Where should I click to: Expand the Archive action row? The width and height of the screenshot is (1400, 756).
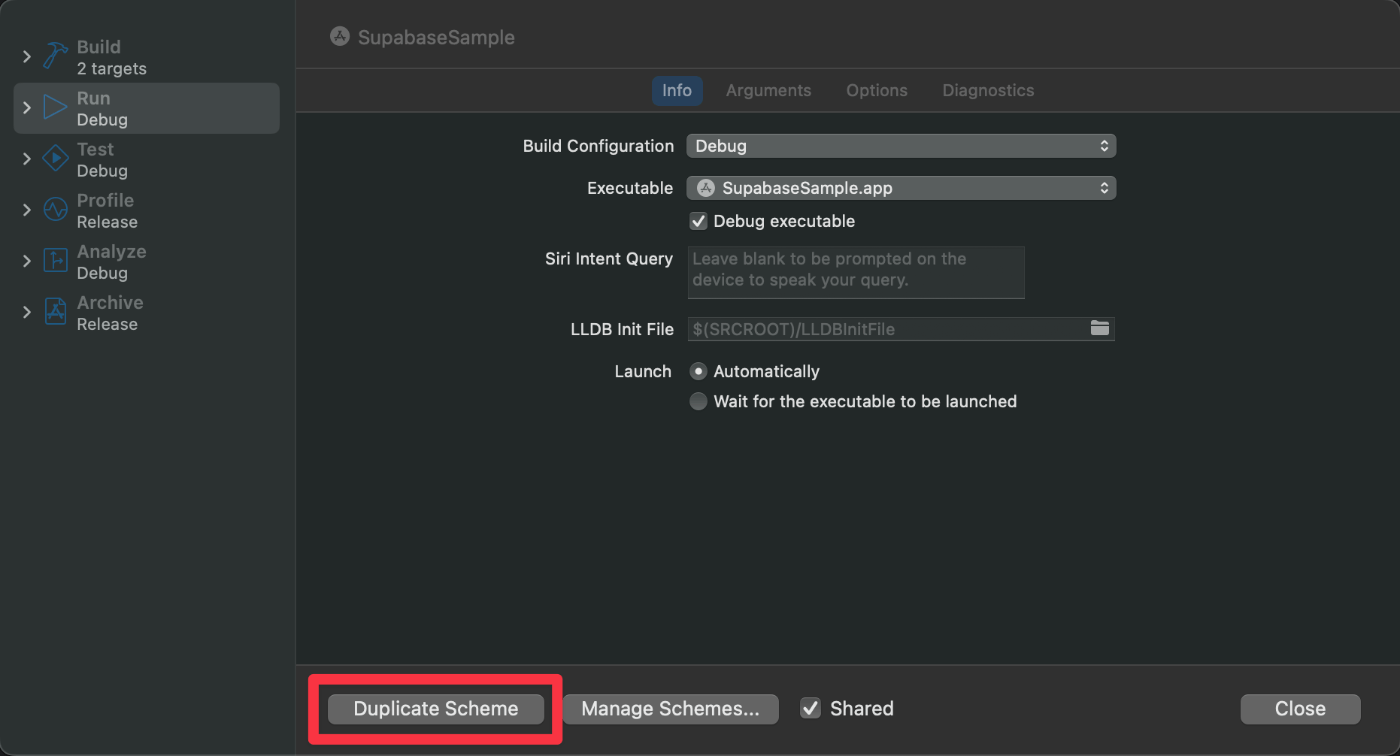(27, 312)
